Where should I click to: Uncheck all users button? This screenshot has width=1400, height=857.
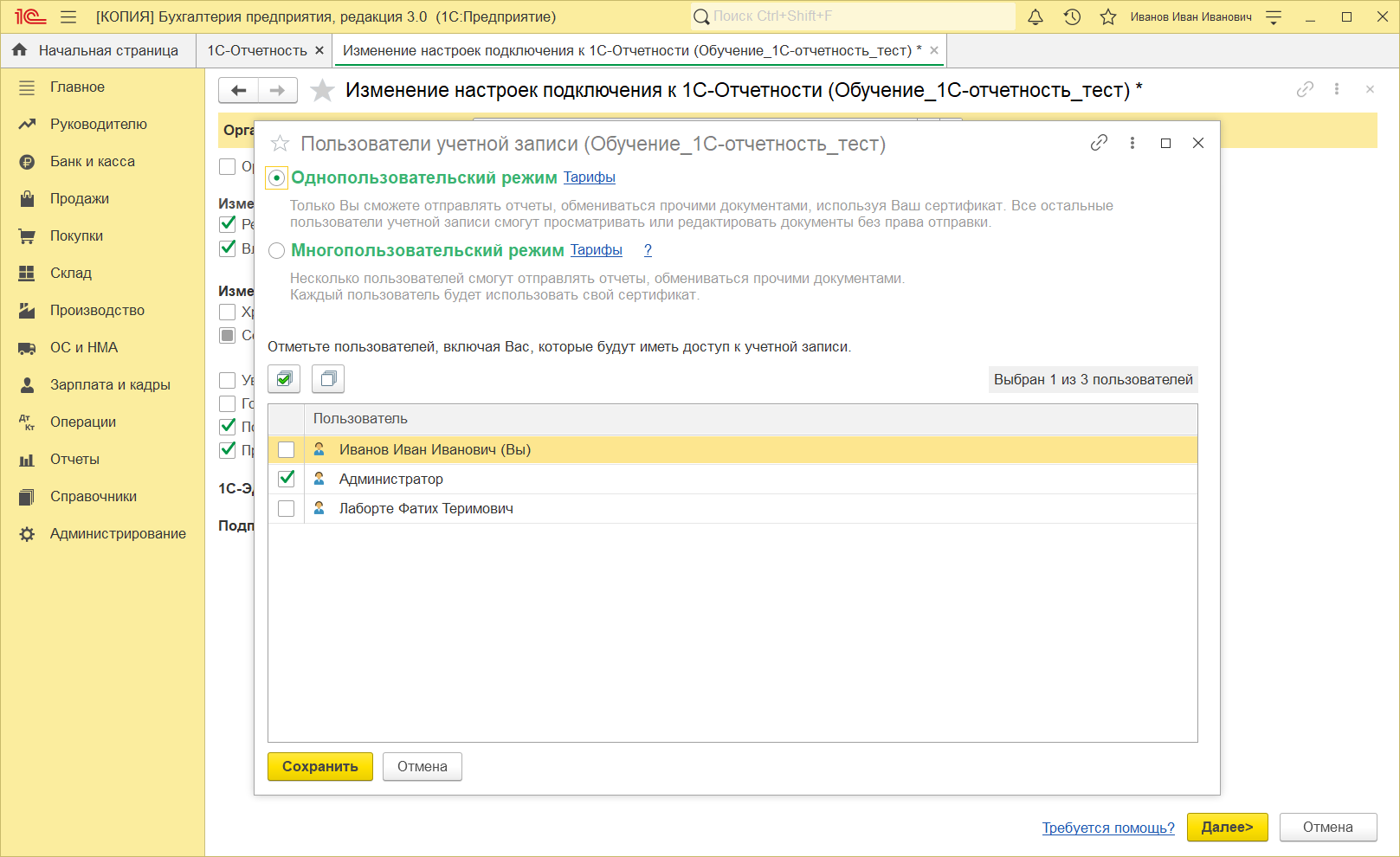(x=328, y=379)
